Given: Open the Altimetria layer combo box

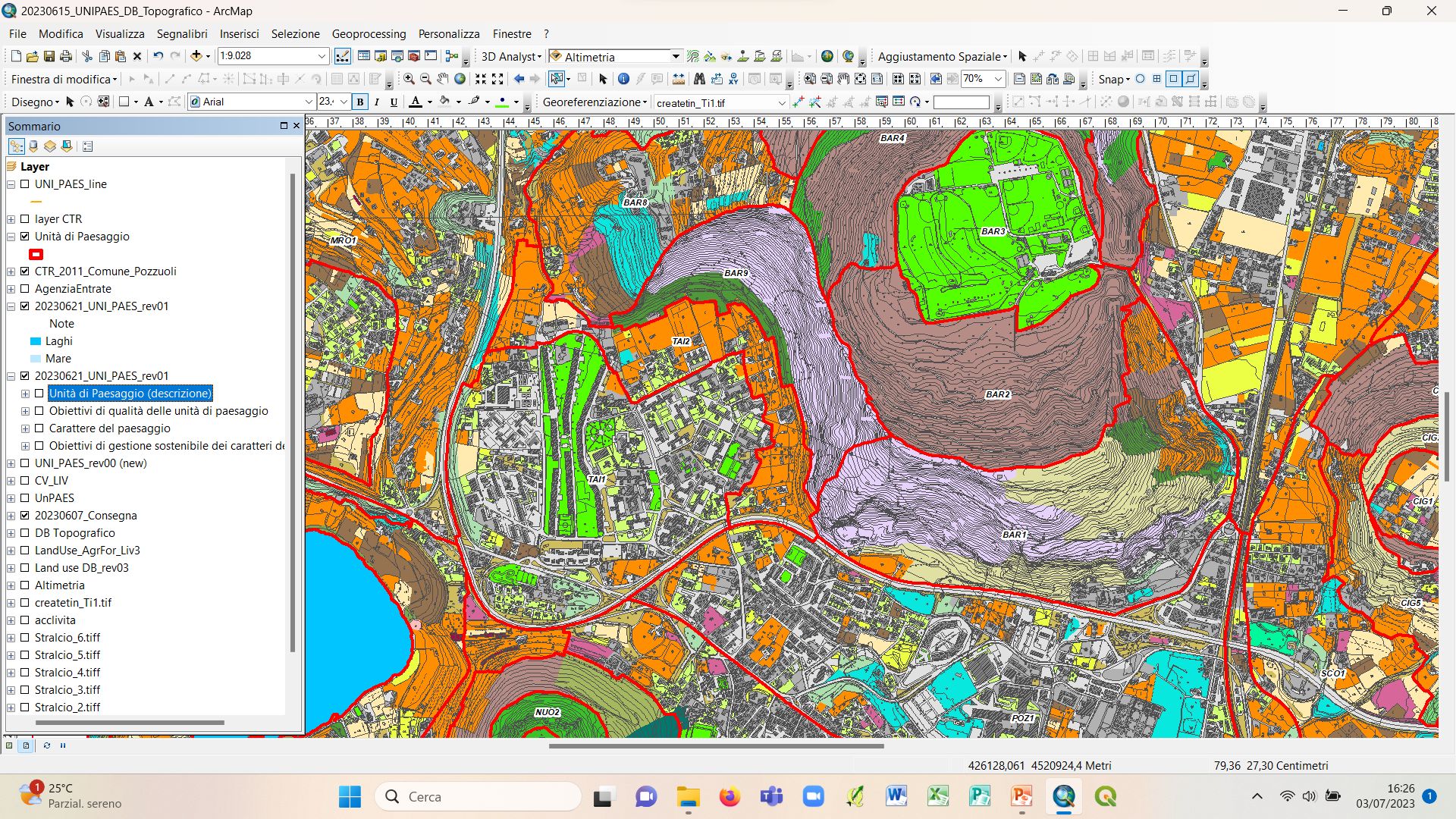Looking at the screenshot, I should [675, 56].
